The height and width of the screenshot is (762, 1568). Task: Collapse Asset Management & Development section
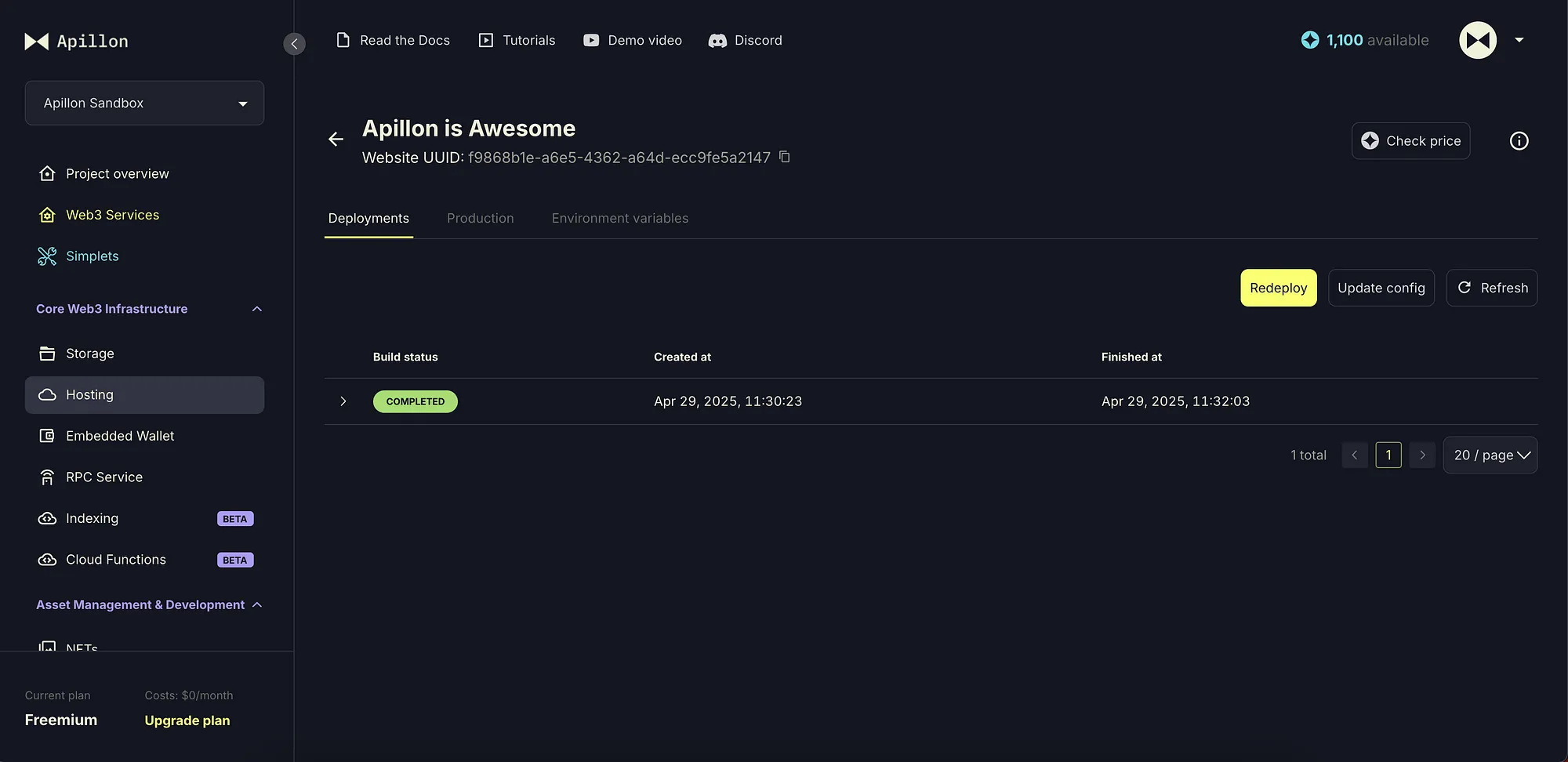[149, 604]
